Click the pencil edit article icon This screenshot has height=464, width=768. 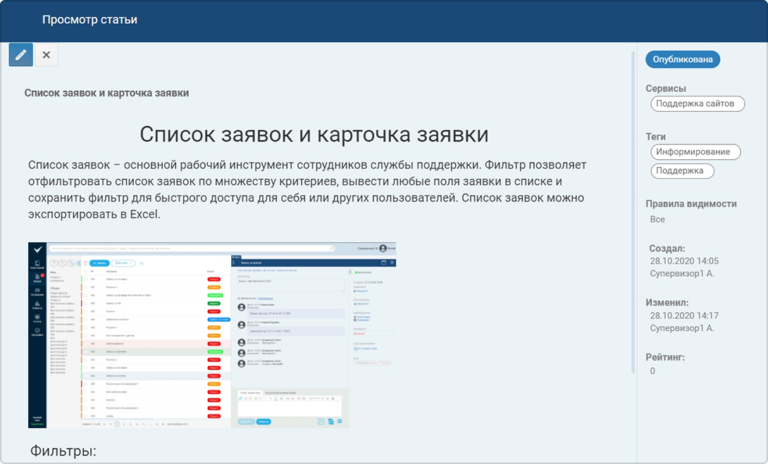tap(21, 54)
